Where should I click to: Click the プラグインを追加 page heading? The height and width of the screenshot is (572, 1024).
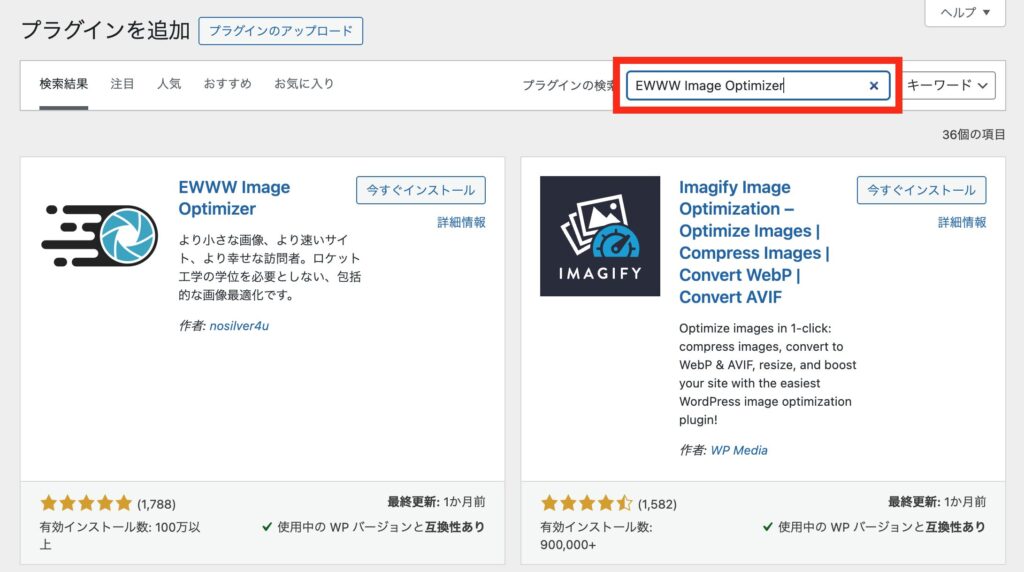pos(105,31)
